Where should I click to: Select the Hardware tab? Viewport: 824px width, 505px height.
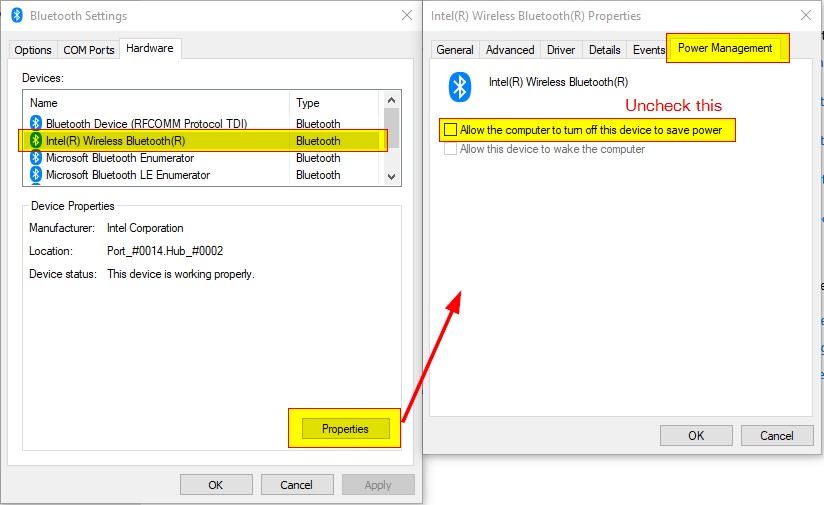tap(150, 48)
